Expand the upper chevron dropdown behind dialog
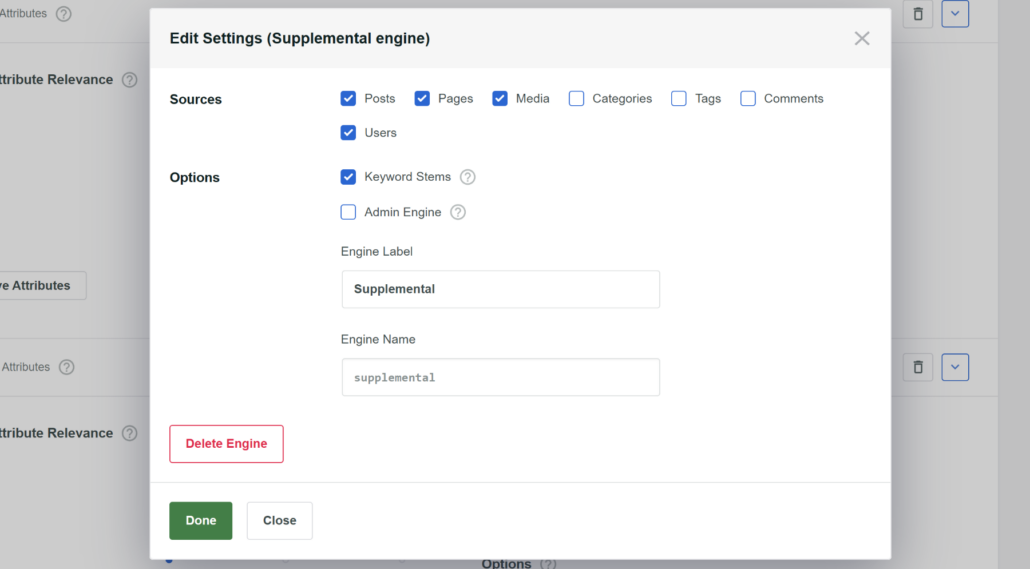This screenshot has height=569, width=1030. [x=955, y=14]
